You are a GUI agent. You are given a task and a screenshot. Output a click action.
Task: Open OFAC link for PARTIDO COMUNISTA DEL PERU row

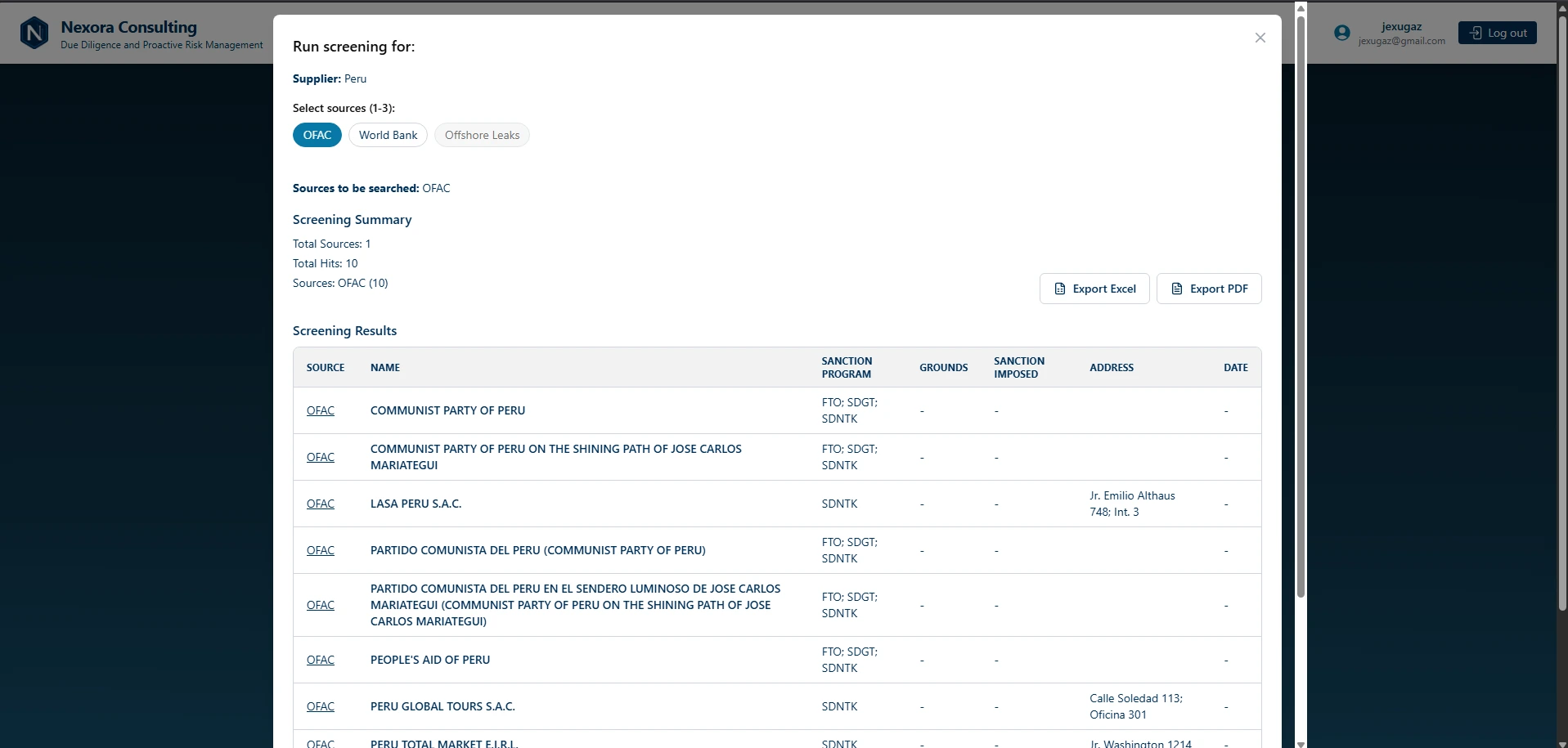tap(321, 550)
